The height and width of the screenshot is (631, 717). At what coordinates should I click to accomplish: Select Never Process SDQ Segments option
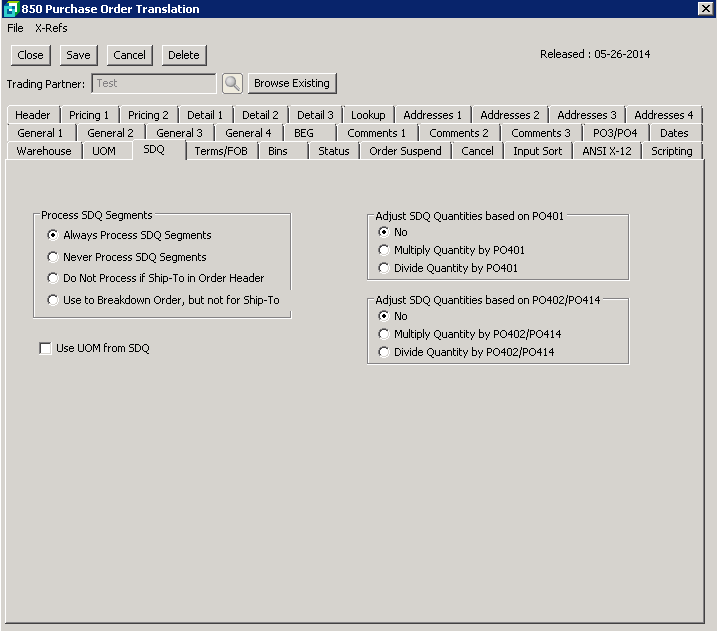53,257
